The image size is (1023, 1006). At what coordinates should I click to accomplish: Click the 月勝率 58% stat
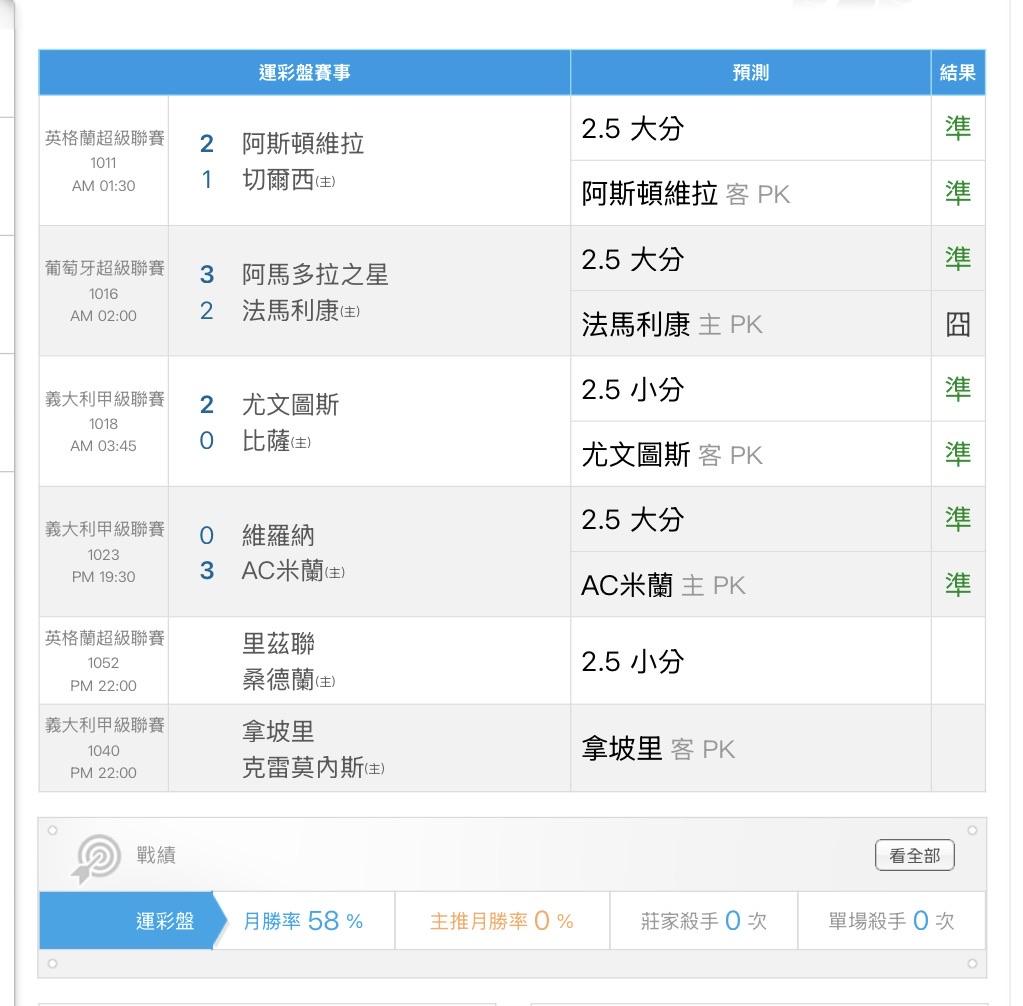click(303, 921)
